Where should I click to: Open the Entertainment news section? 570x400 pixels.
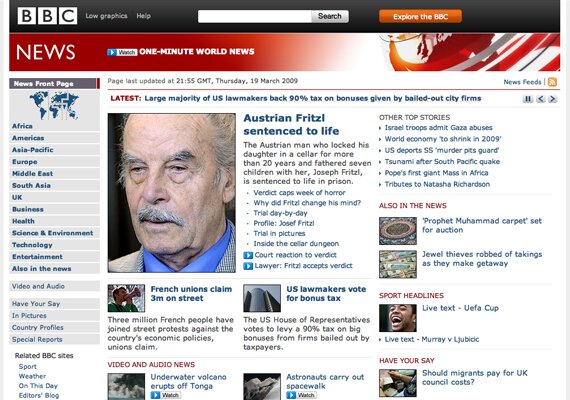coord(54,257)
